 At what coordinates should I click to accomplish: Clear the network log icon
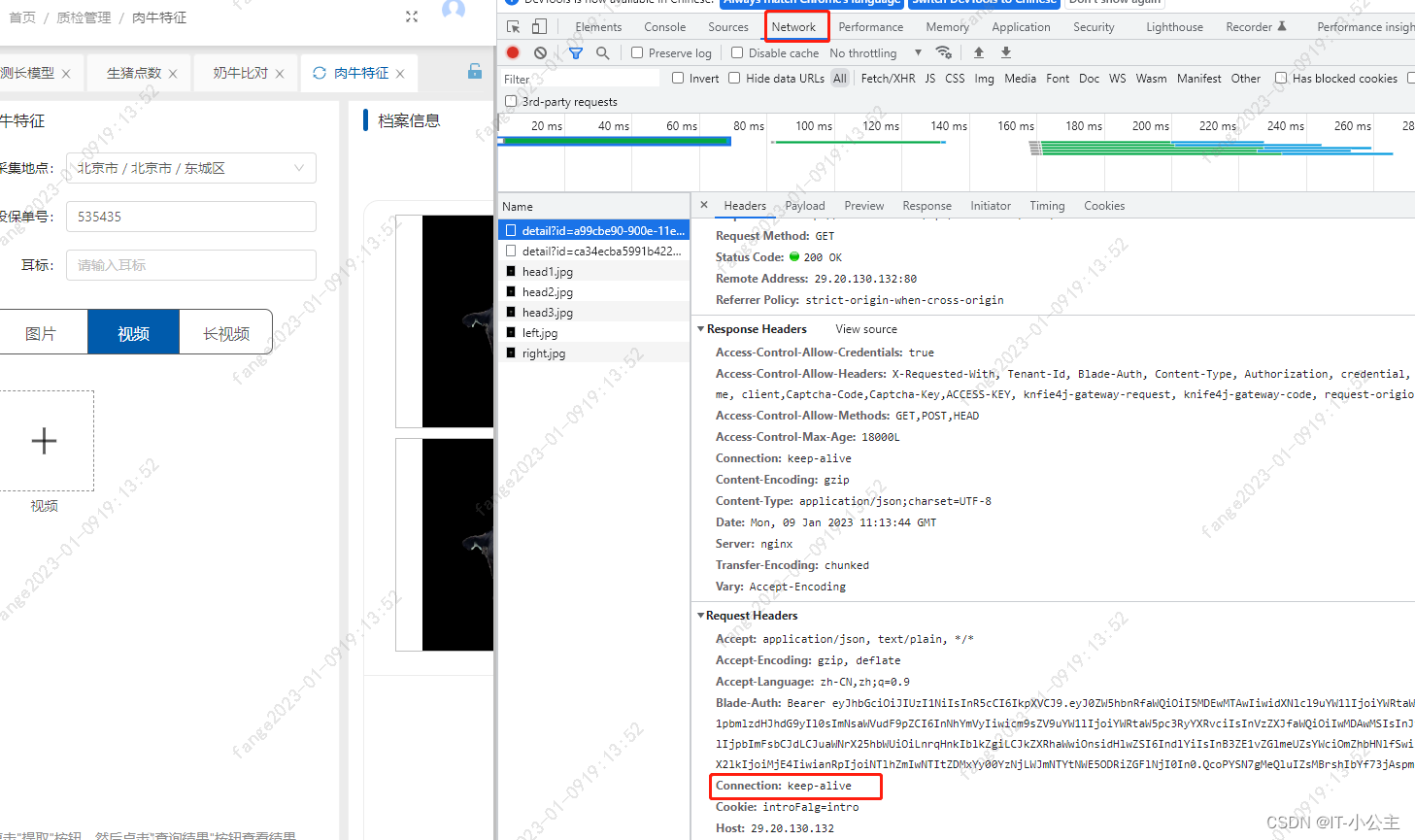[540, 52]
